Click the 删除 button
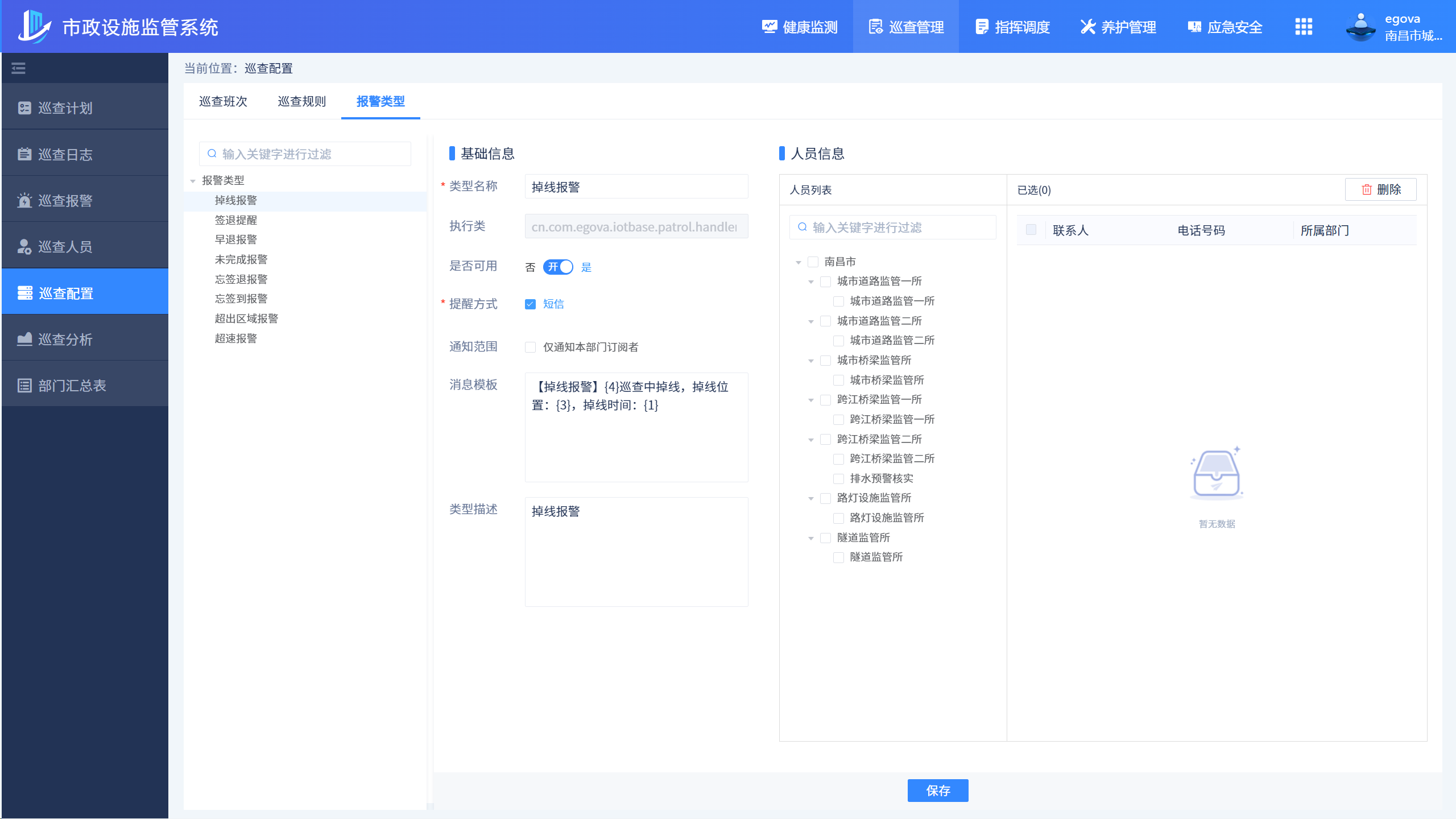The width and height of the screenshot is (1456, 819). (1380, 189)
